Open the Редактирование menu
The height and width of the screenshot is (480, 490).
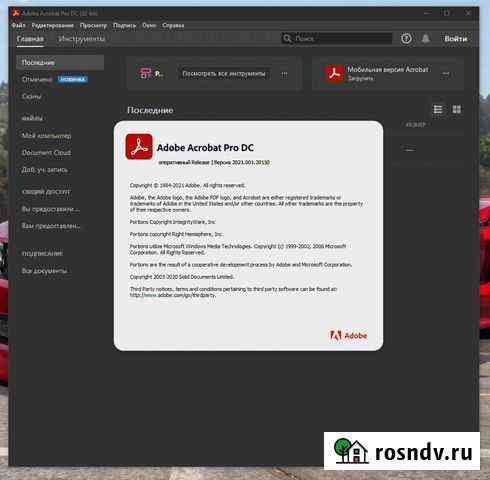52,25
